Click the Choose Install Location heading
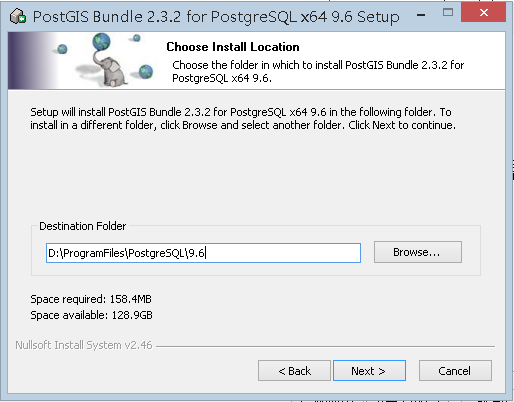The image size is (514, 402). (233, 47)
